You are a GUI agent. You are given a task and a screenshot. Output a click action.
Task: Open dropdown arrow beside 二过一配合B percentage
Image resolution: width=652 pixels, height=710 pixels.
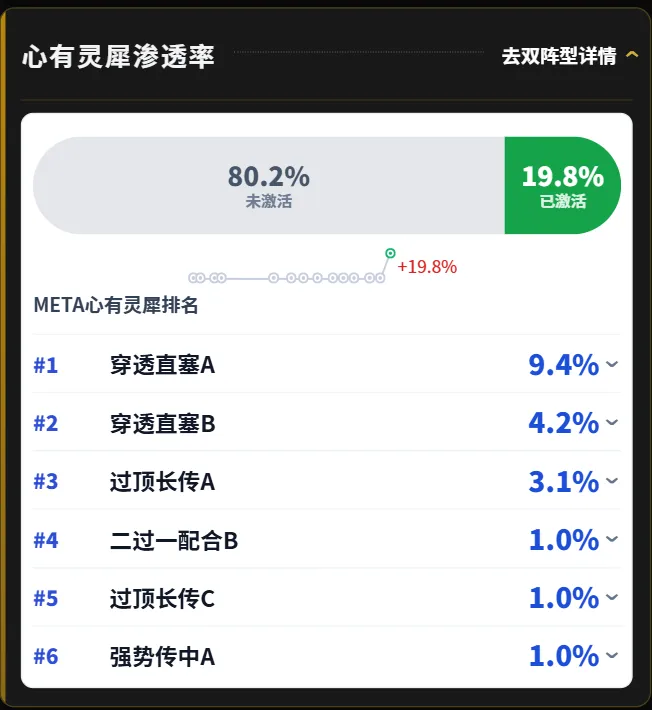[612, 538]
